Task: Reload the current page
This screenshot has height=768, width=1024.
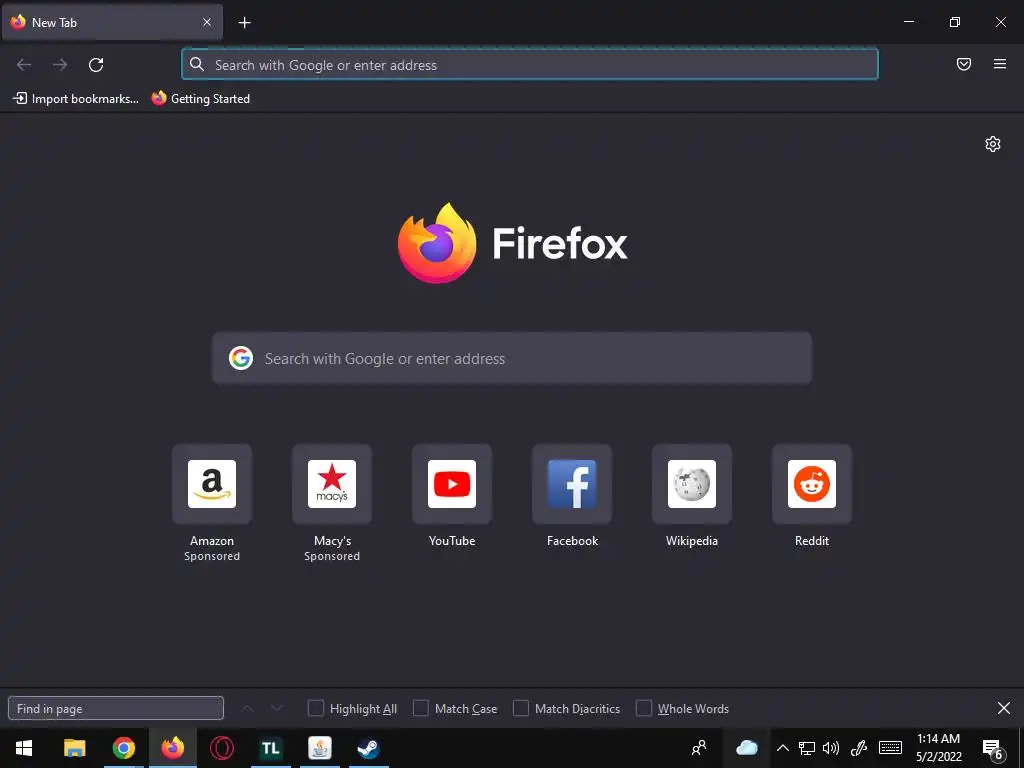Action: click(96, 65)
